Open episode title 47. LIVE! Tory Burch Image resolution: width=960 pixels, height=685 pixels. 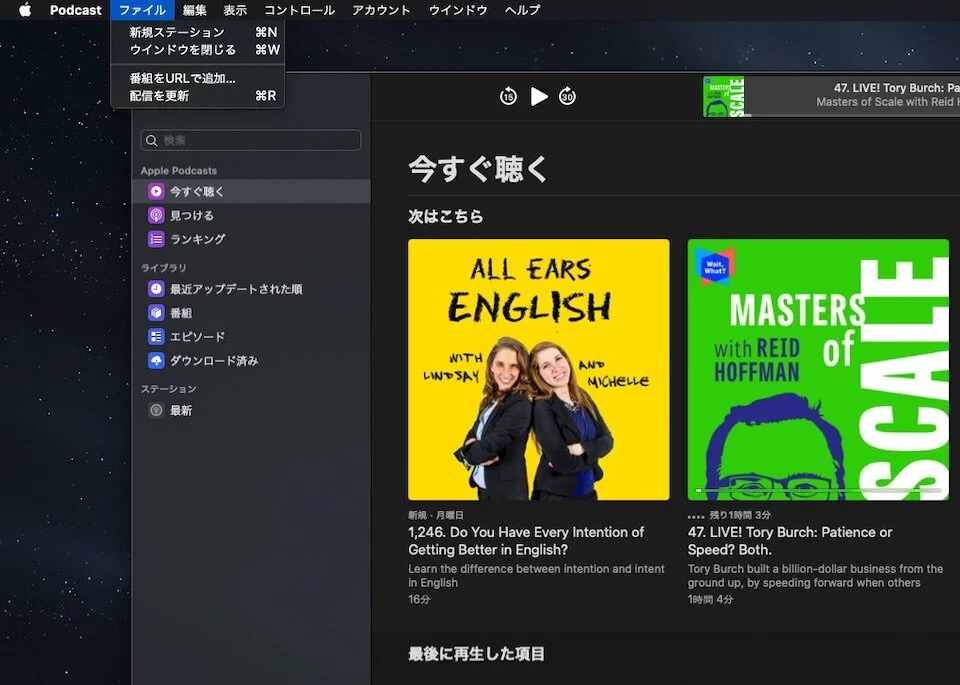[x=790, y=541]
